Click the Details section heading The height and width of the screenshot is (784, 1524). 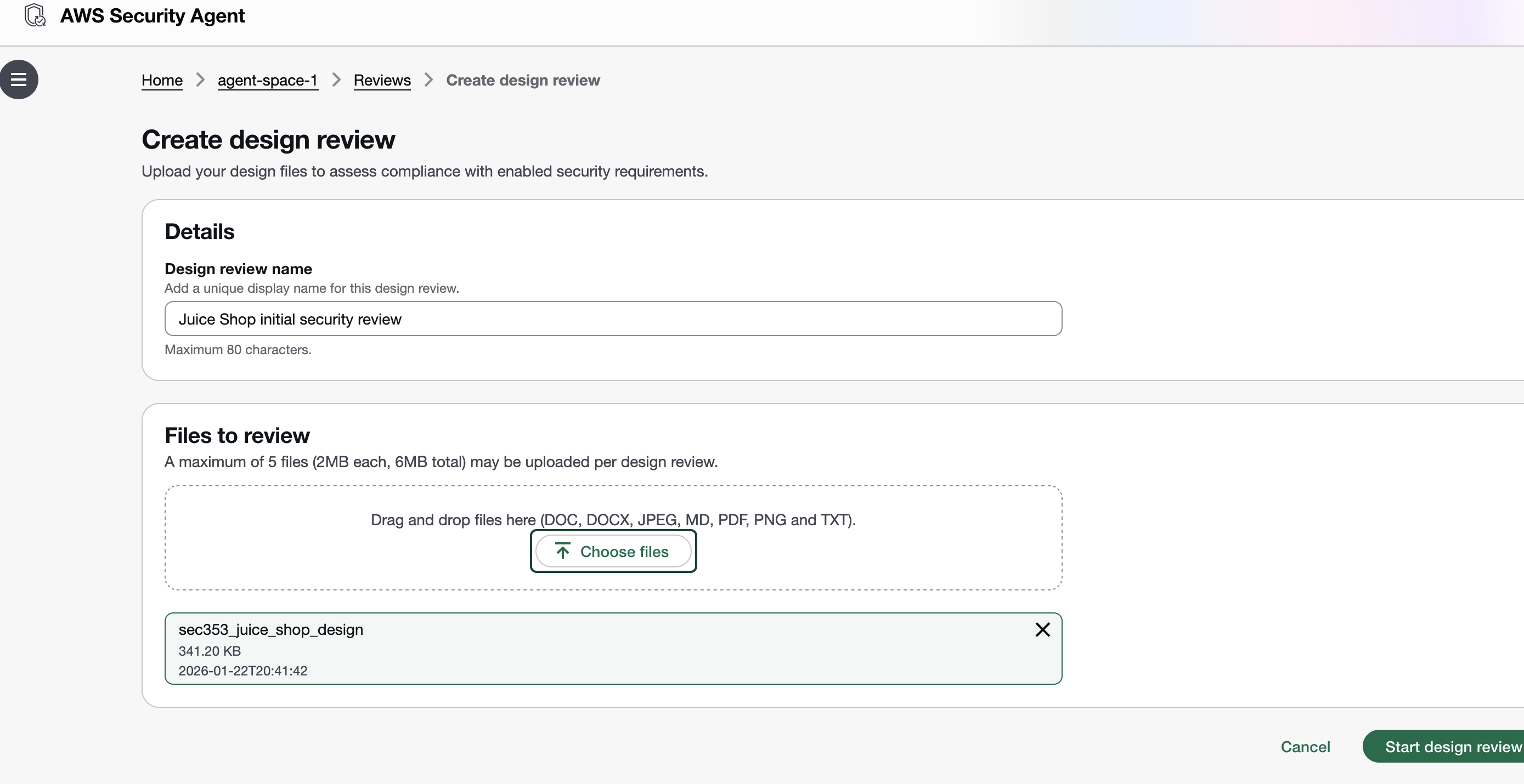tap(199, 231)
